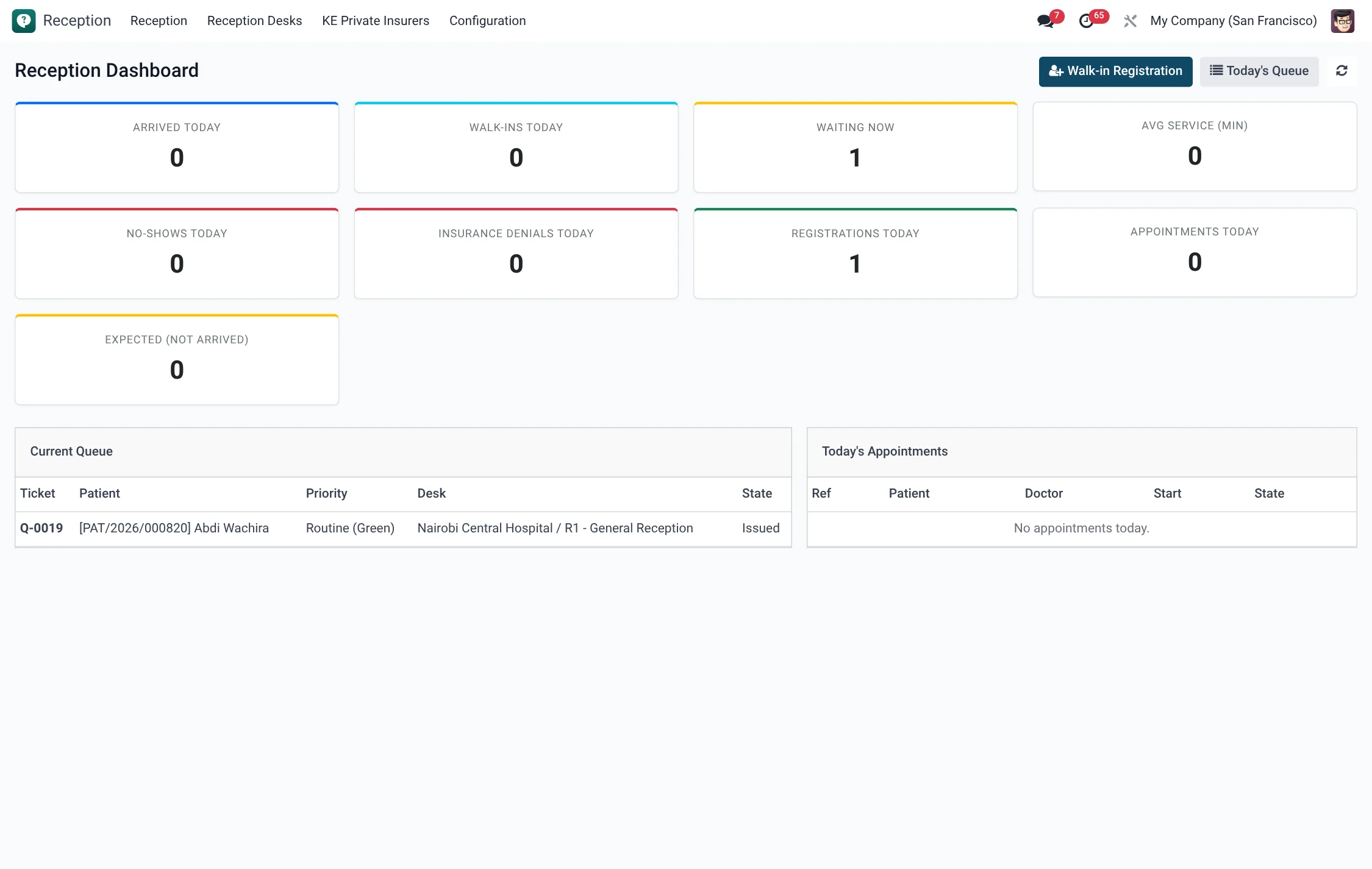Click the R1 - General Reception desk cell
The image size is (1372, 869).
pos(555,528)
